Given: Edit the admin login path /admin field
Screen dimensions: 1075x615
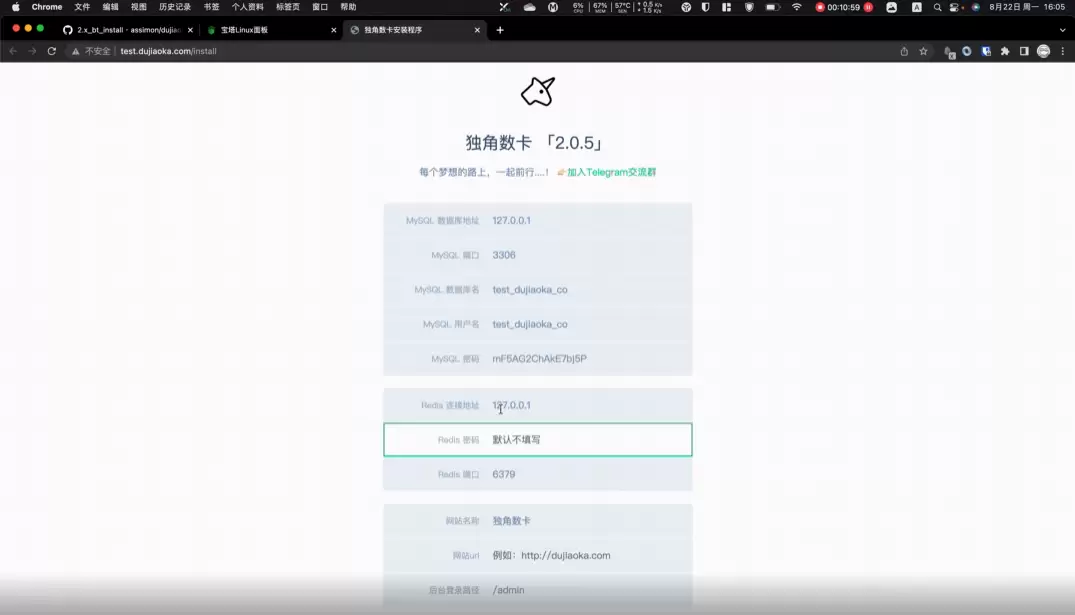Looking at the screenshot, I should (538, 590).
